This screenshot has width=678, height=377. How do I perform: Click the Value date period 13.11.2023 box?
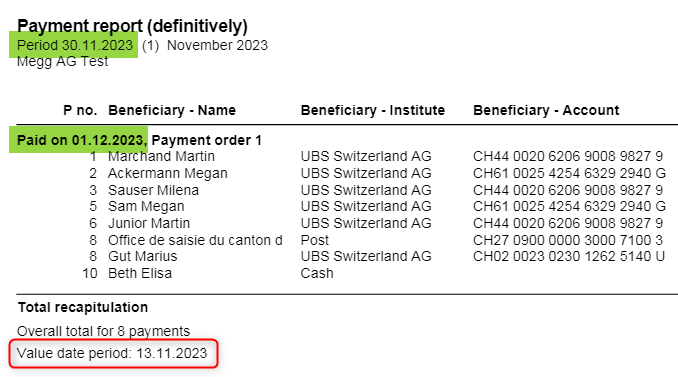coord(113,353)
